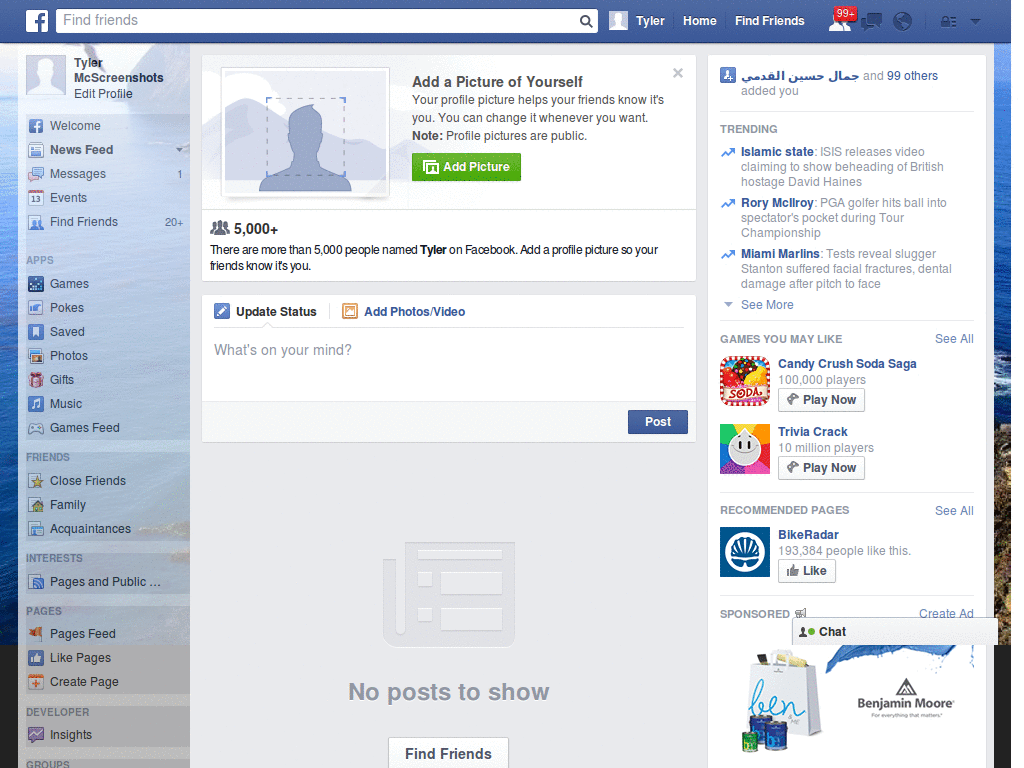The height and width of the screenshot is (768, 1024).
Task: Open News Feed options dropdown arrow
Action: [x=179, y=150]
